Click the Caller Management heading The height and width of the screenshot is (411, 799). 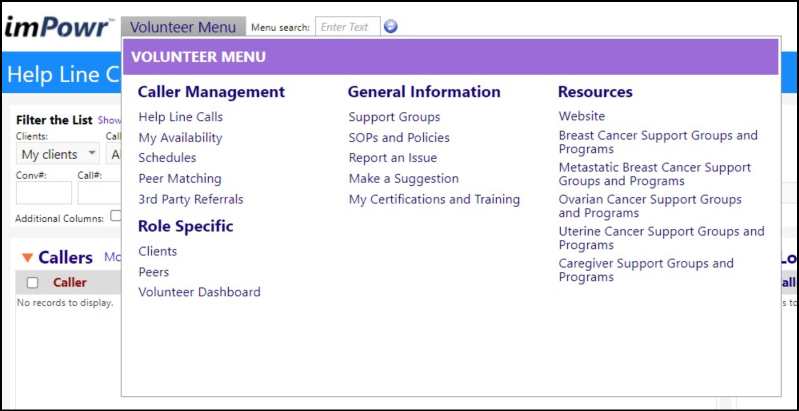click(211, 92)
